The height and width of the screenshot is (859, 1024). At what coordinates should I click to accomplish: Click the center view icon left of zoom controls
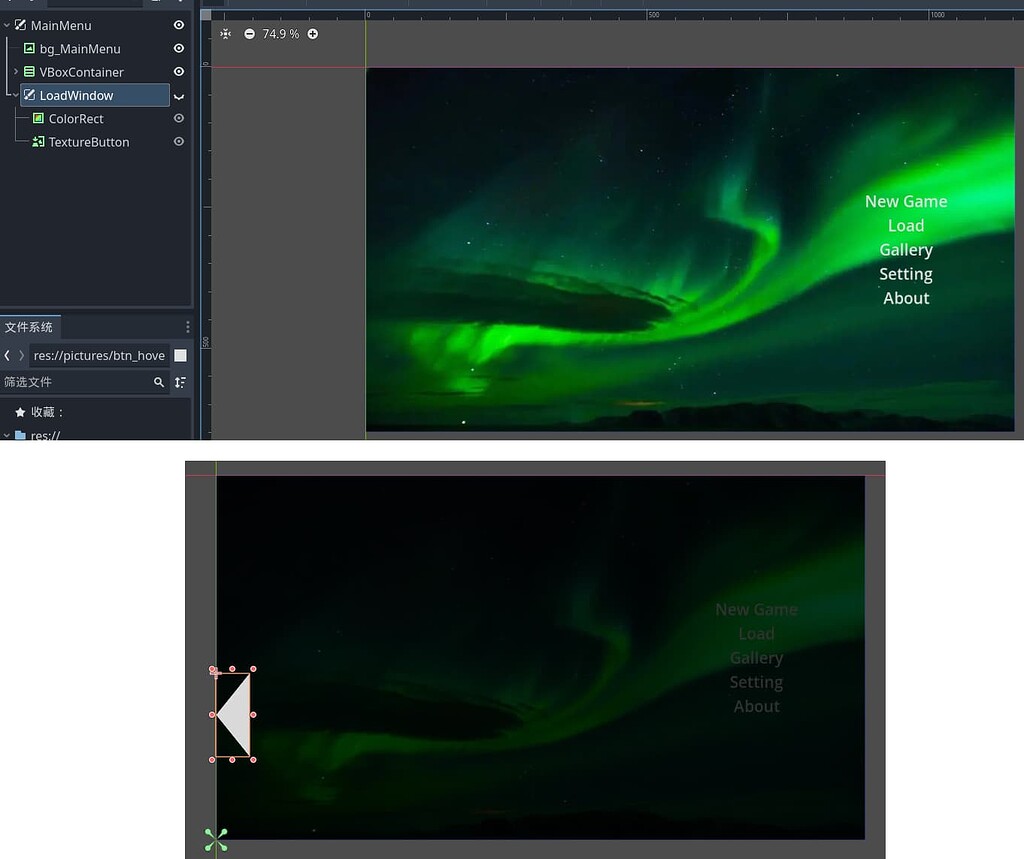[x=226, y=33]
